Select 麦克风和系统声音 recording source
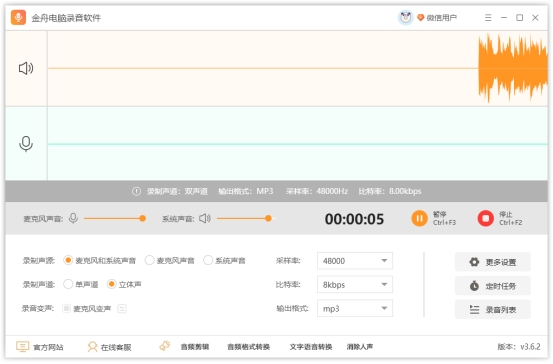 pyautogui.click(x=99, y=261)
